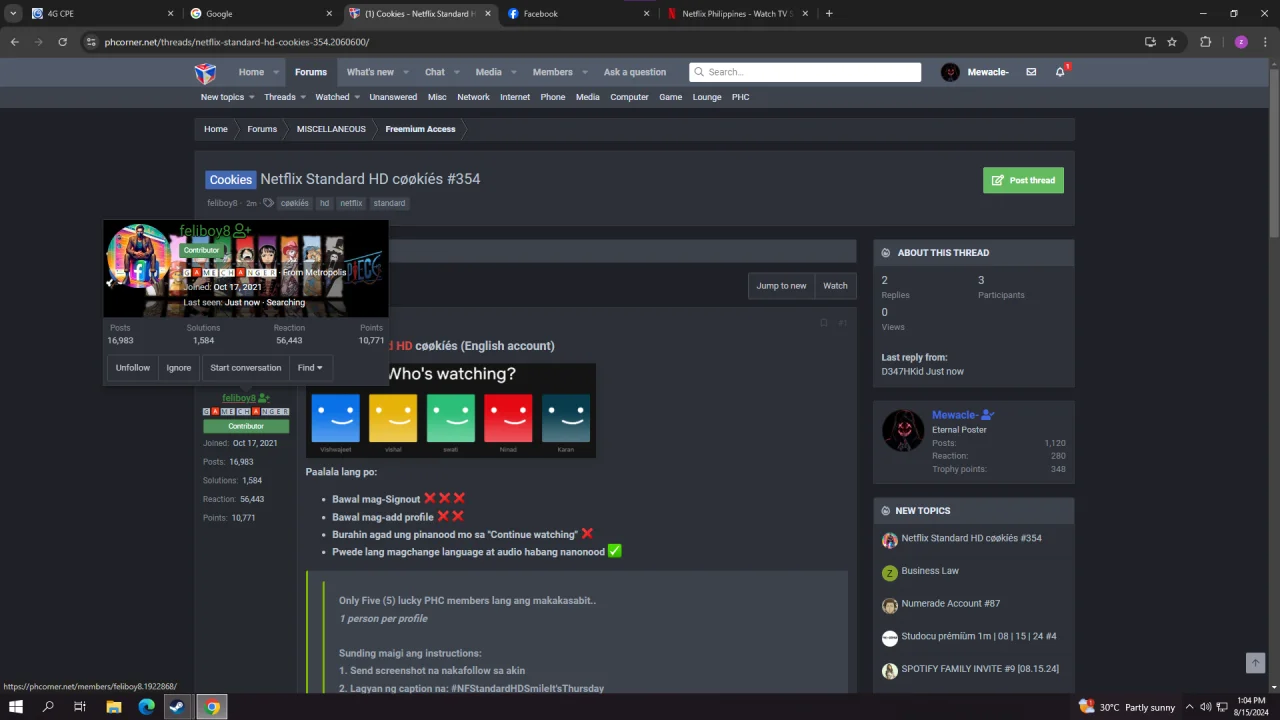View site information icon in address bar
The height and width of the screenshot is (720, 1280).
click(91, 42)
